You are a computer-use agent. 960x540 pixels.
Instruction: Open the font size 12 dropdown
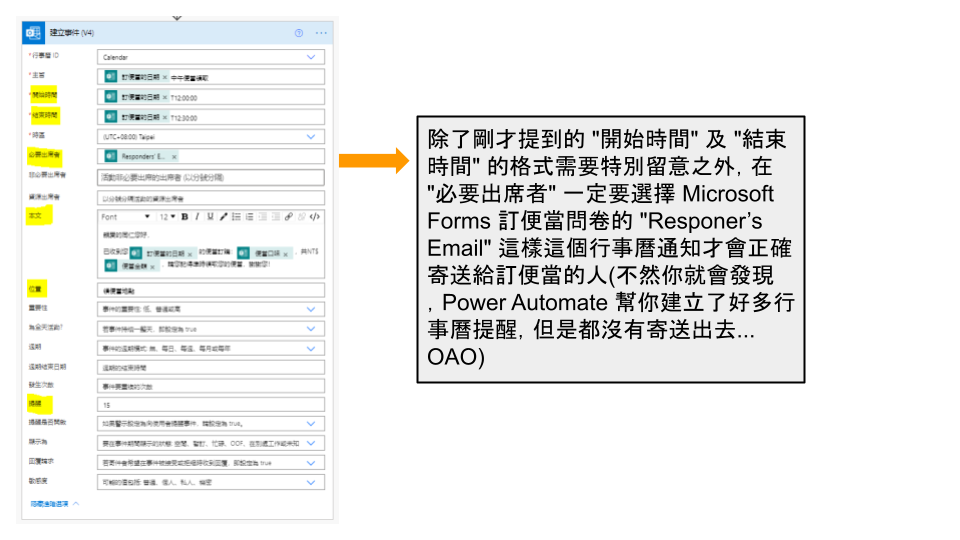(x=167, y=217)
